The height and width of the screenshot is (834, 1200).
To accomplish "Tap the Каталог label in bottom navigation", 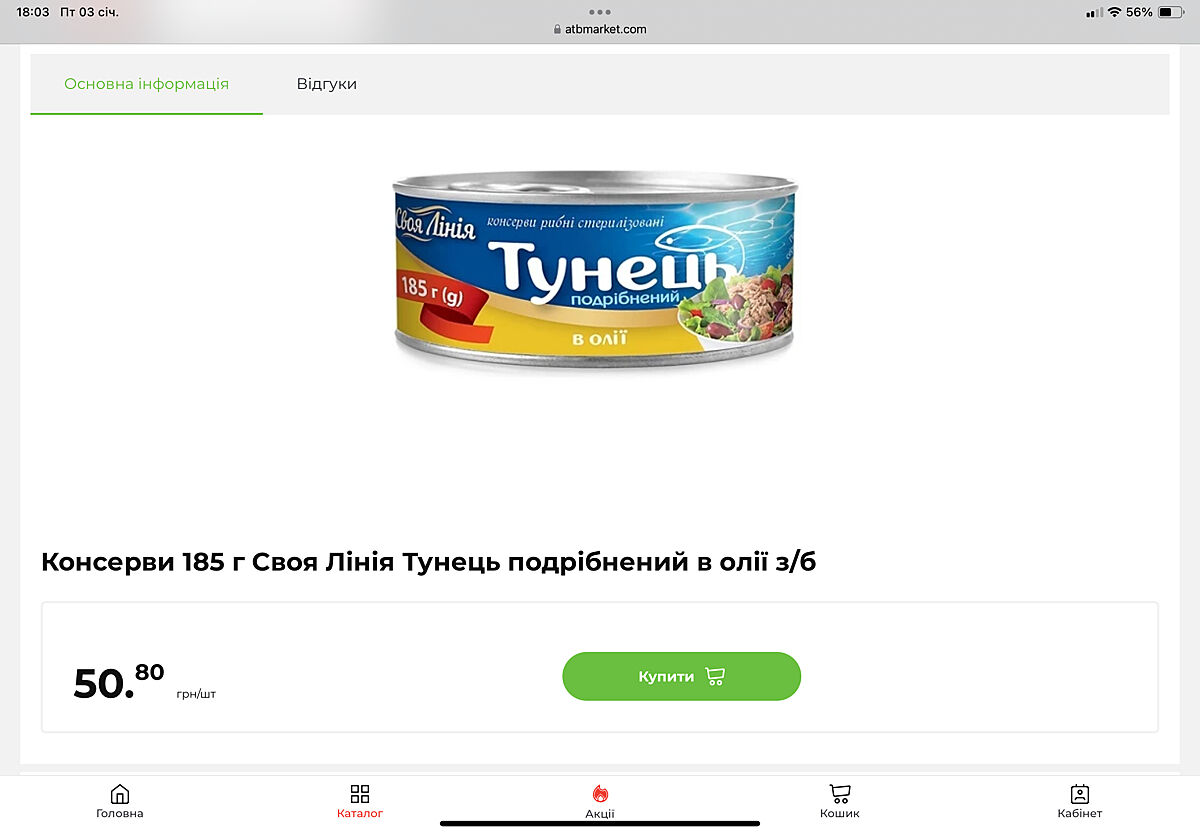I will pos(360,813).
